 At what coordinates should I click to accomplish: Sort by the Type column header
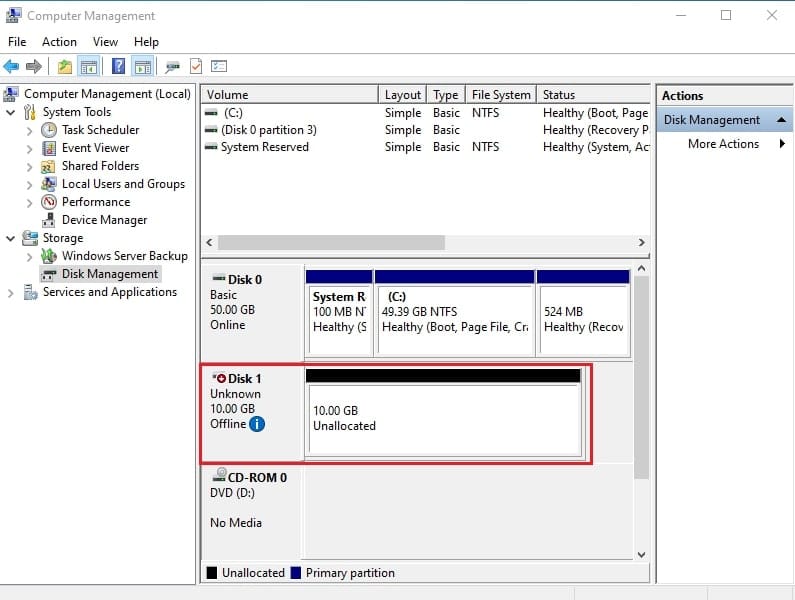pyautogui.click(x=446, y=95)
